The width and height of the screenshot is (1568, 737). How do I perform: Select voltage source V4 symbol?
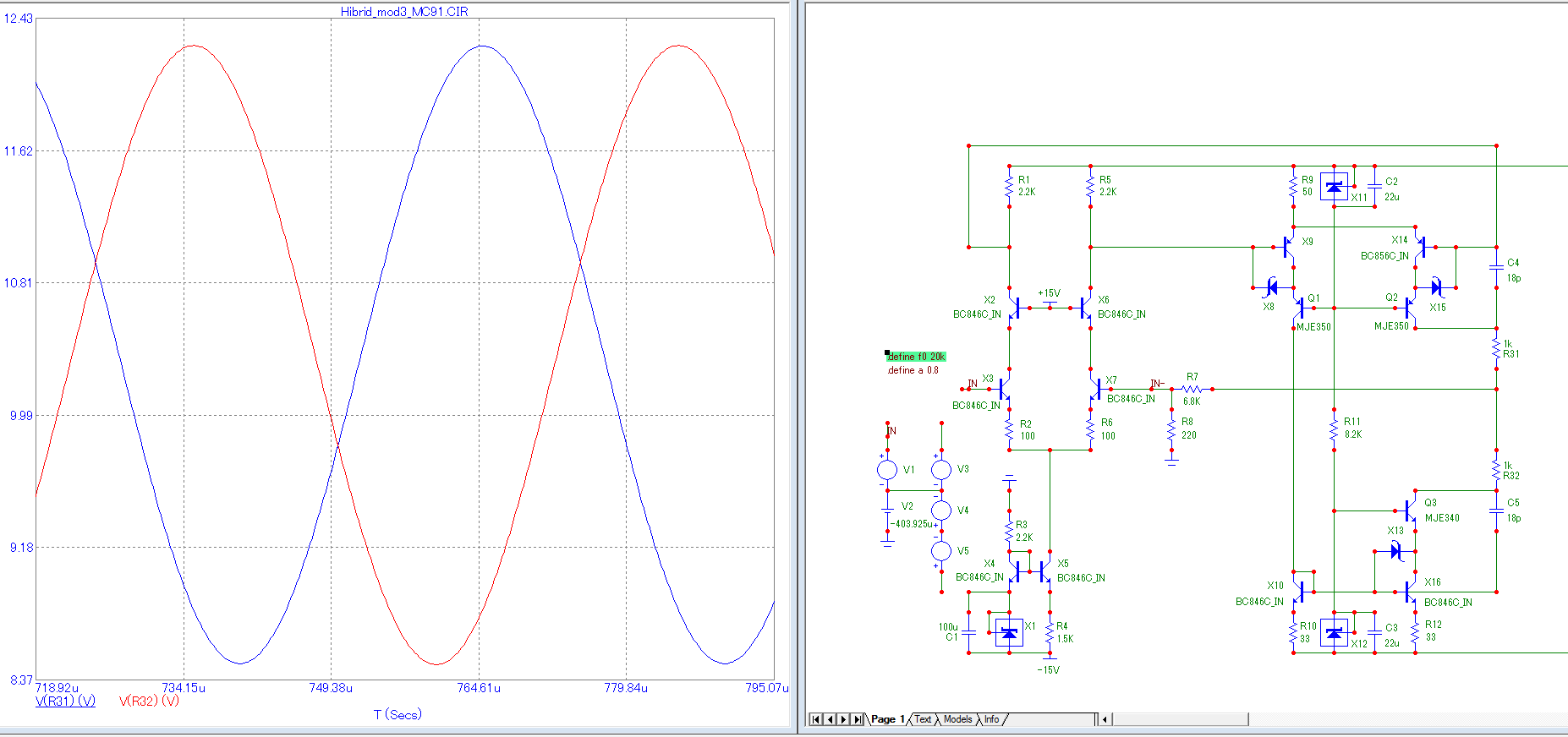(x=941, y=510)
